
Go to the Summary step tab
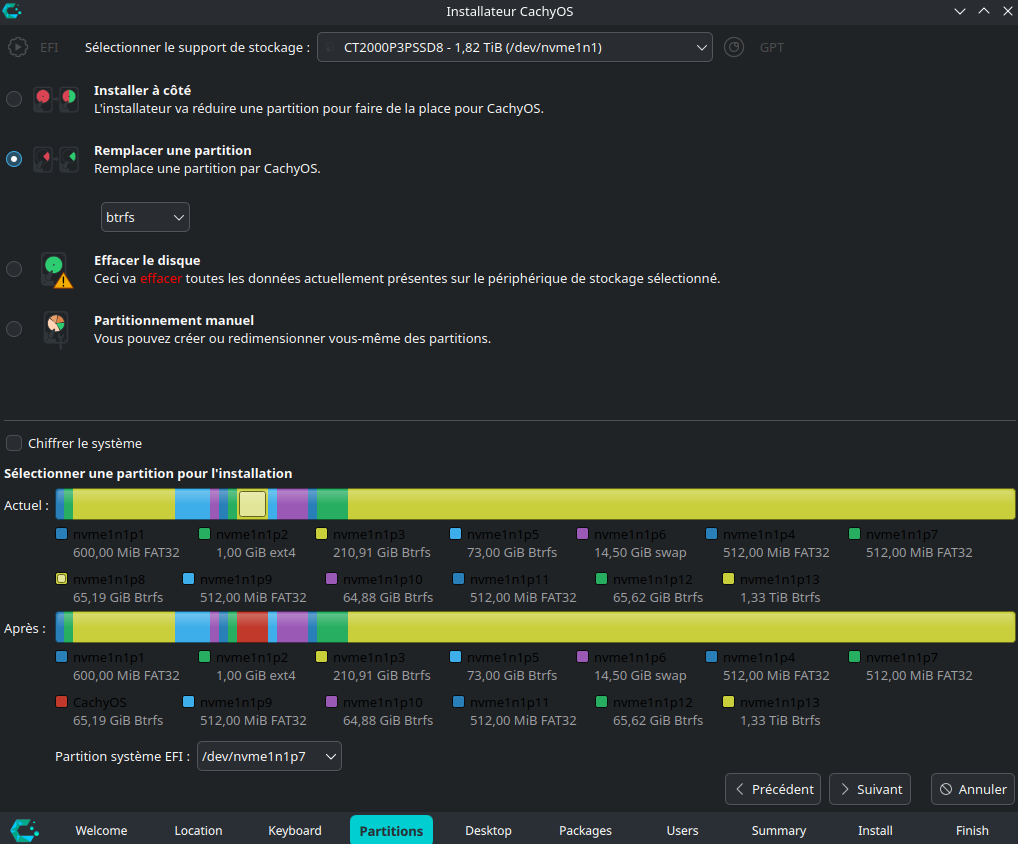[x=778, y=830]
